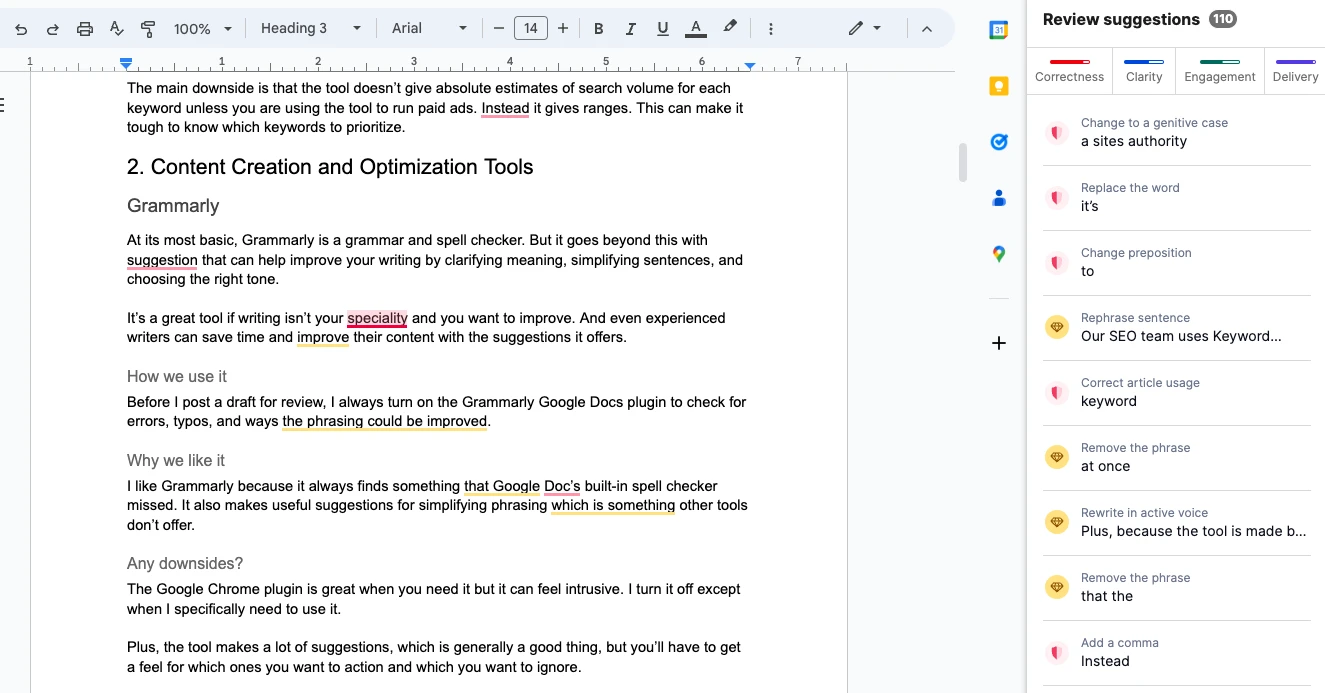Open the text color picker
Image resolution: width=1325 pixels, height=693 pixels.
(696, 29)
